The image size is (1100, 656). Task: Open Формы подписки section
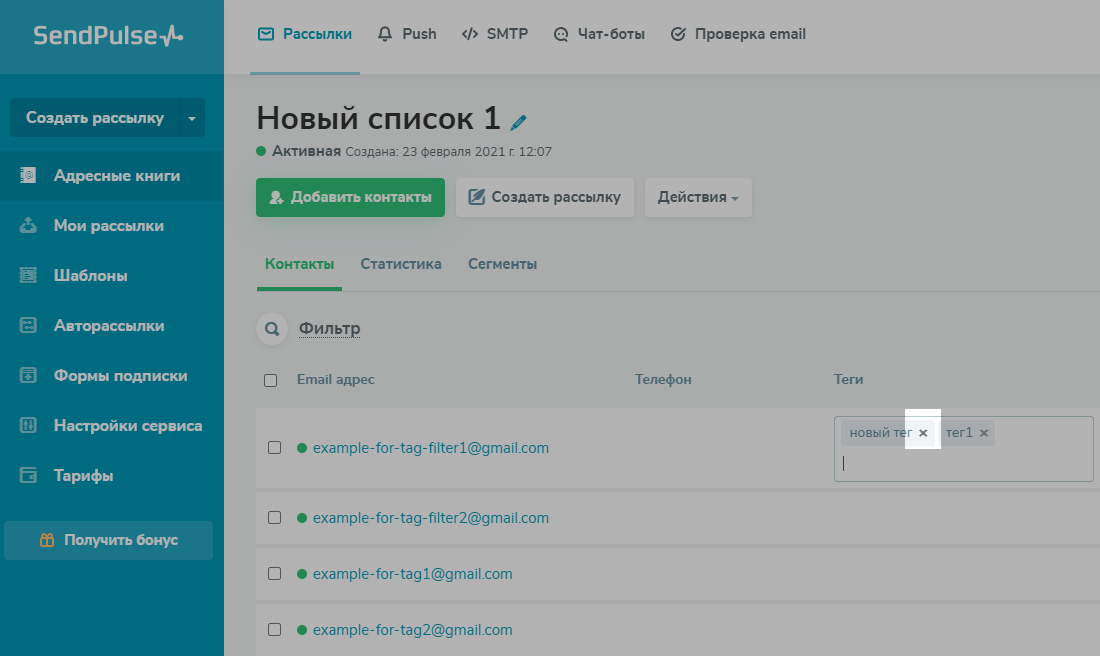tap(120, 376)
